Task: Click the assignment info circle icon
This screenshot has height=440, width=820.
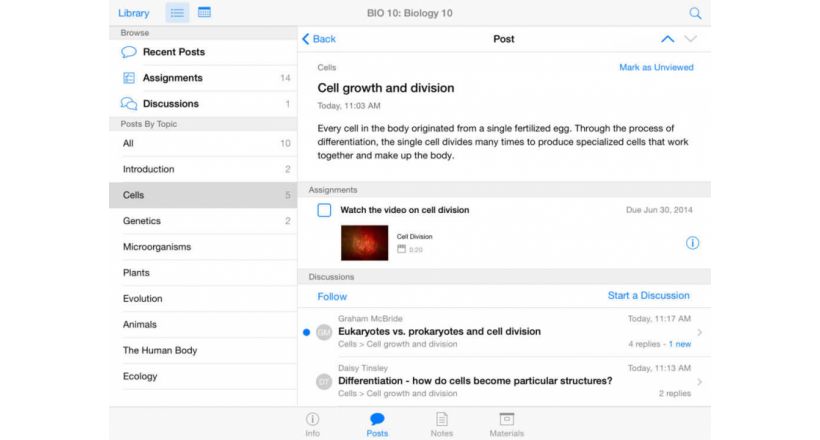Action: pos(692,243)
